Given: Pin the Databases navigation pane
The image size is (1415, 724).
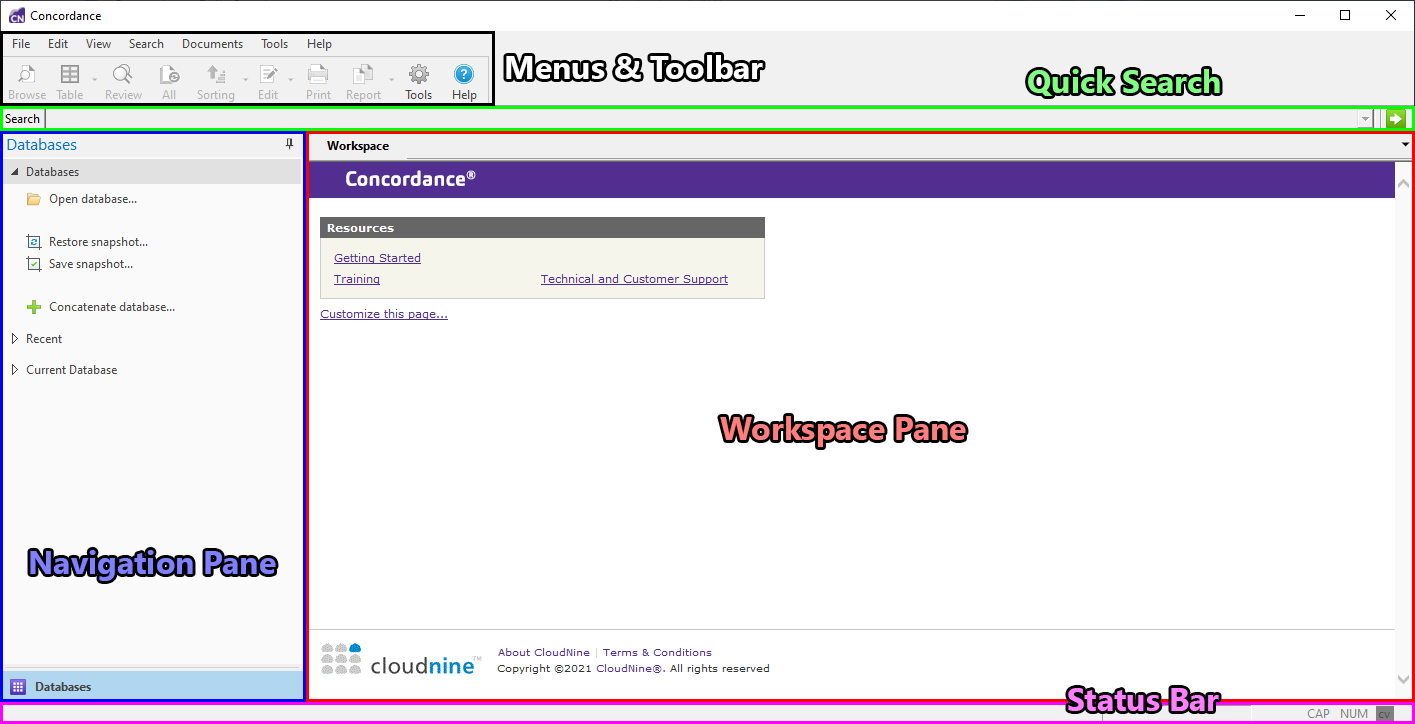Looking at the screenshot, I should [x=290, y=145].
